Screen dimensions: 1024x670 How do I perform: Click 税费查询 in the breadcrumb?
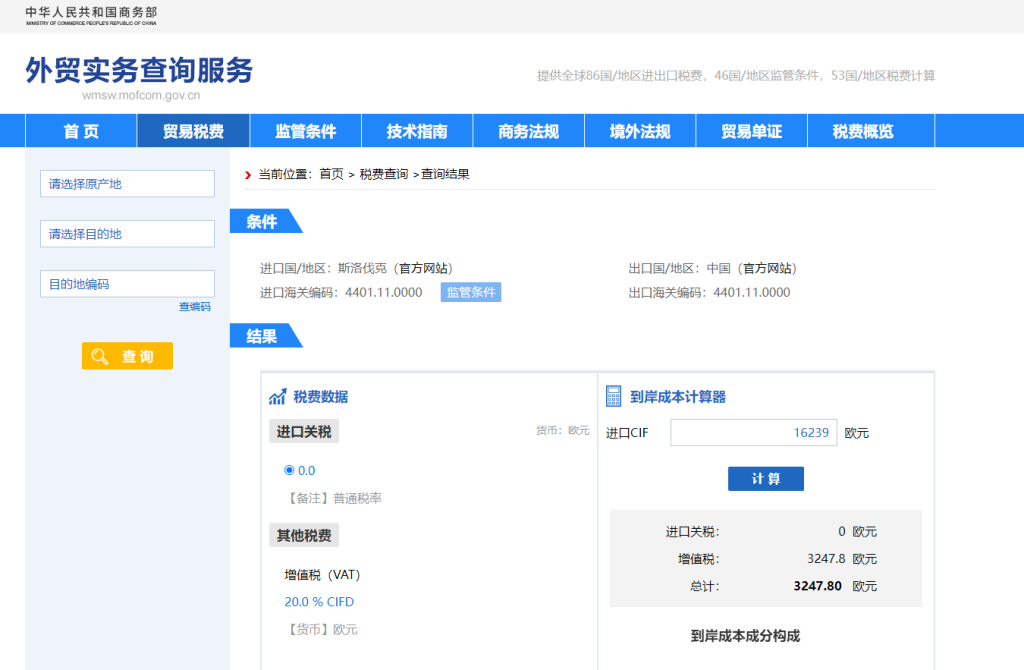pos(384,174)
